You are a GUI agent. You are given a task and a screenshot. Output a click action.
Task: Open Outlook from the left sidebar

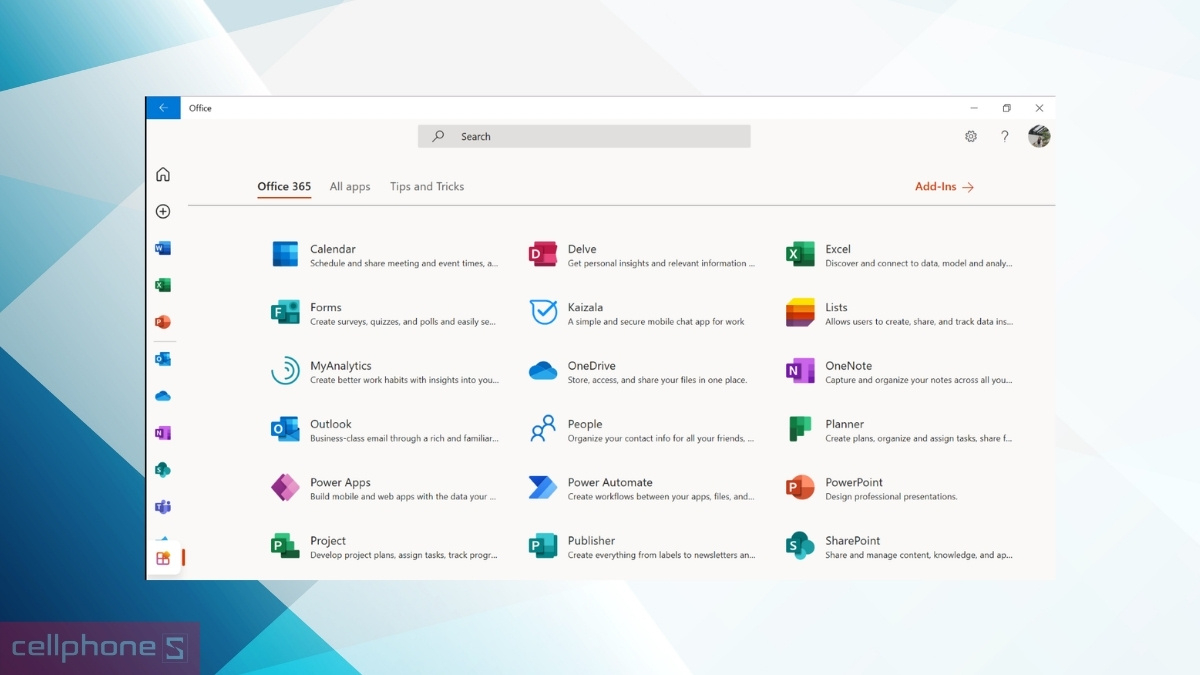click(x=163, y=359)
